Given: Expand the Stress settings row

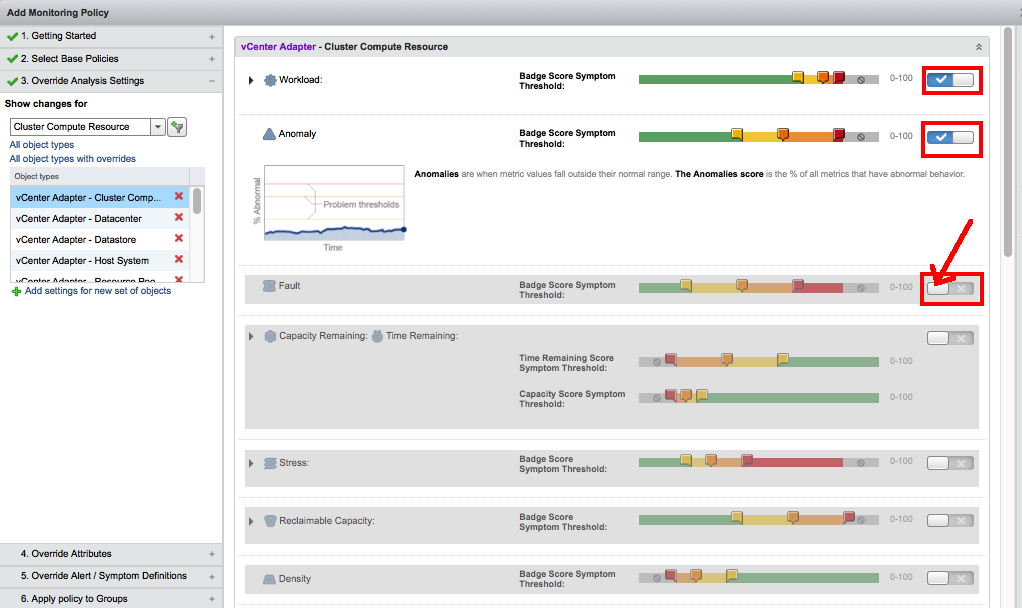Looking at the screenshot, I should (x=251, y=464).
